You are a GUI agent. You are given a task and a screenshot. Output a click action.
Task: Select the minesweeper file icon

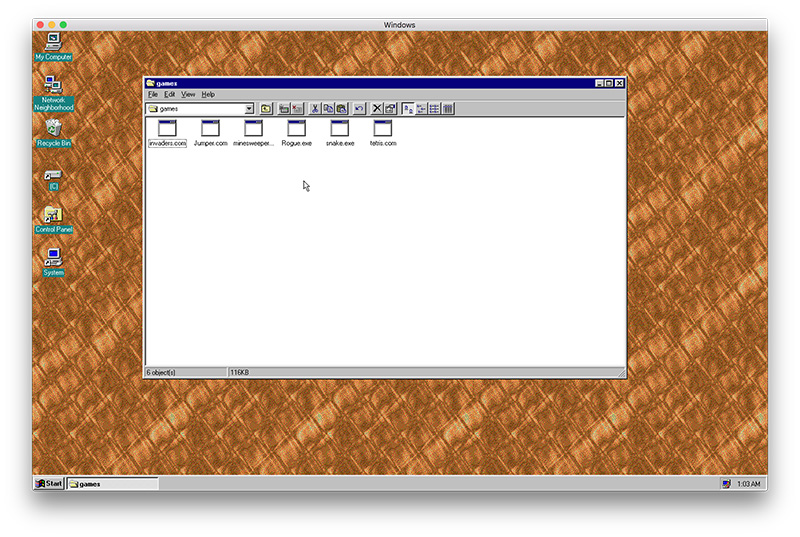(253, 128)
